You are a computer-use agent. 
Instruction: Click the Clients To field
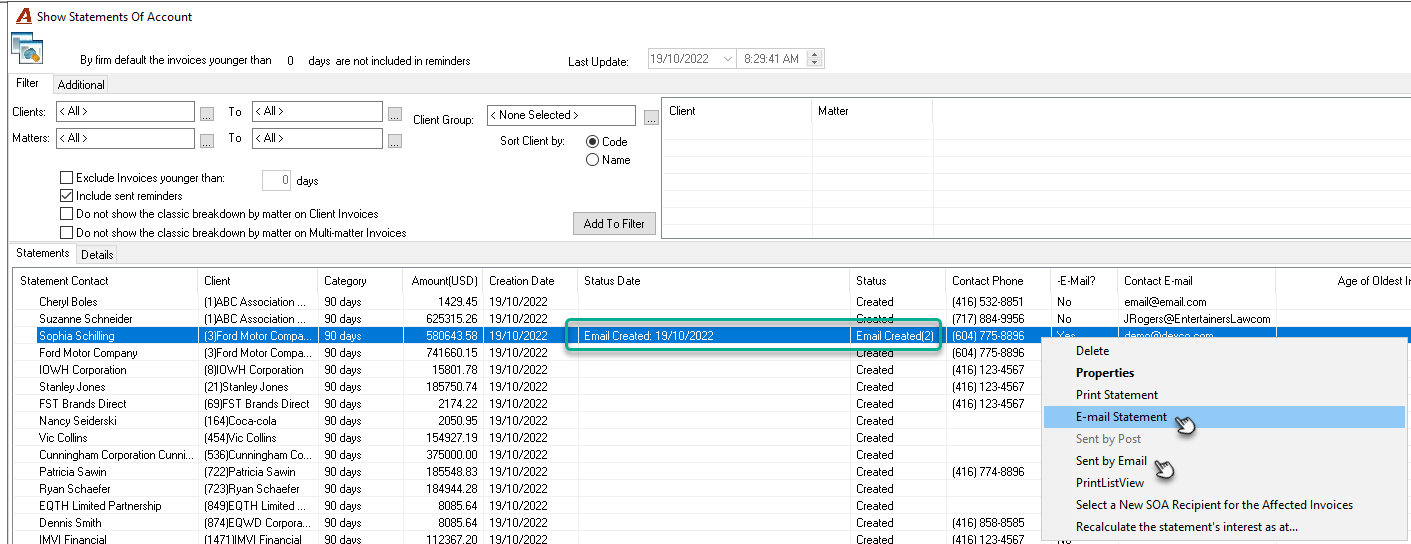(x=317, y=111)
